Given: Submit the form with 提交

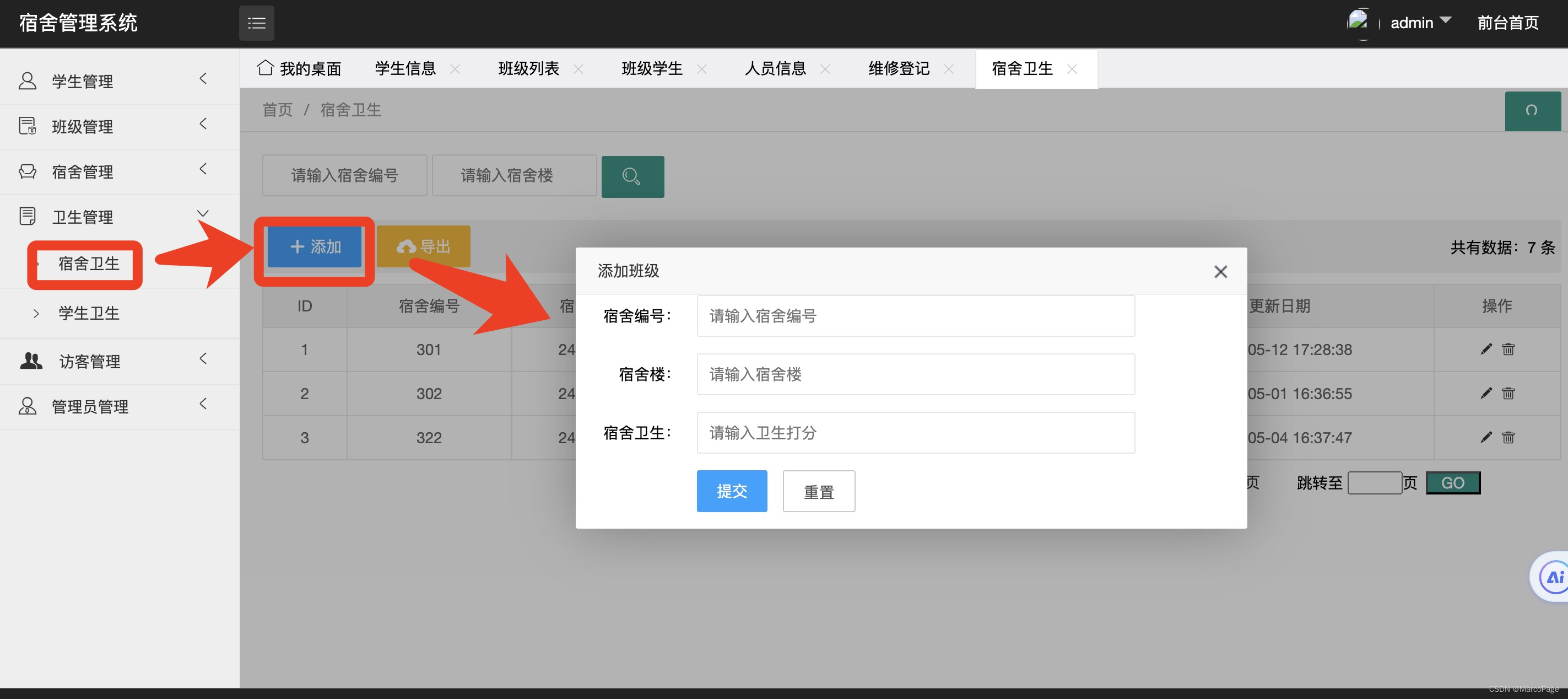Looking at the screenshot, I should 732,491.
